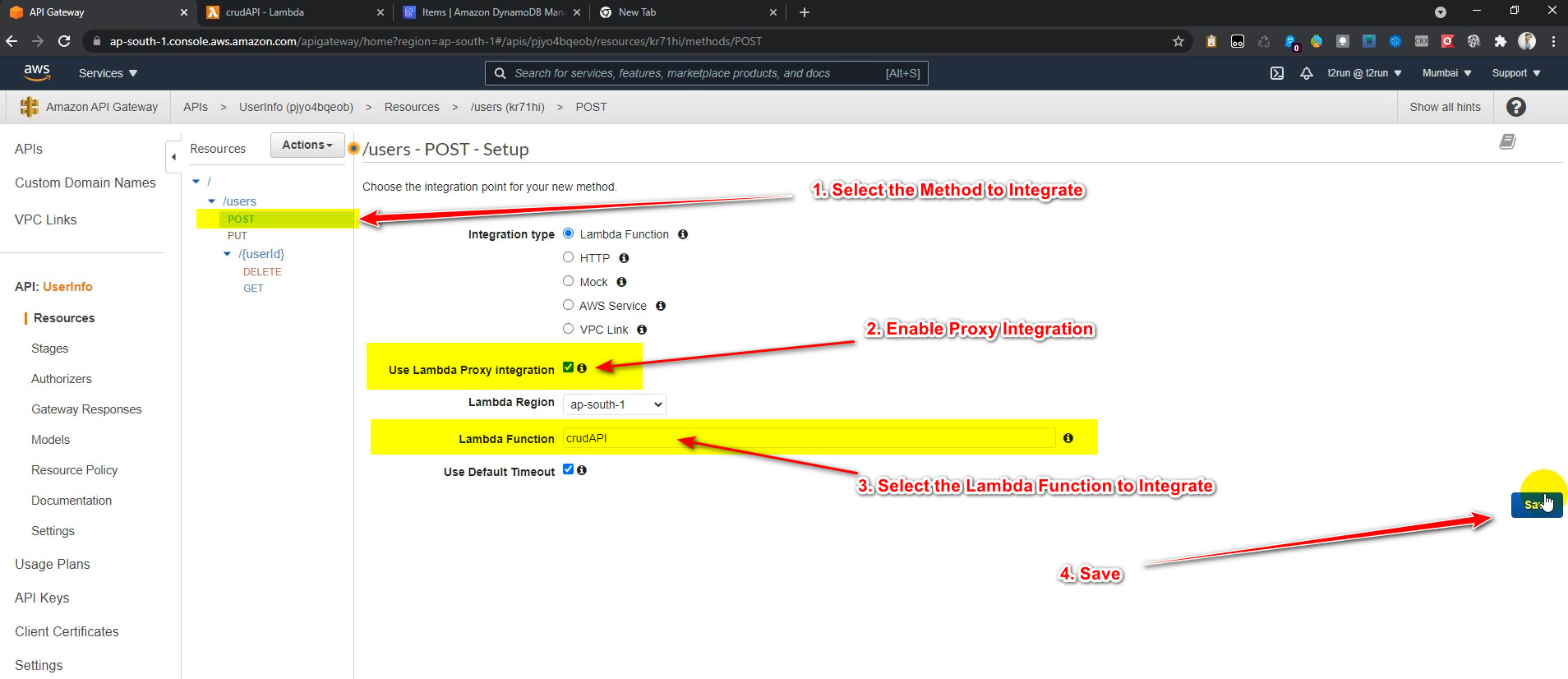
Task: Open the help question mark icon
Action: [1516, 107]
